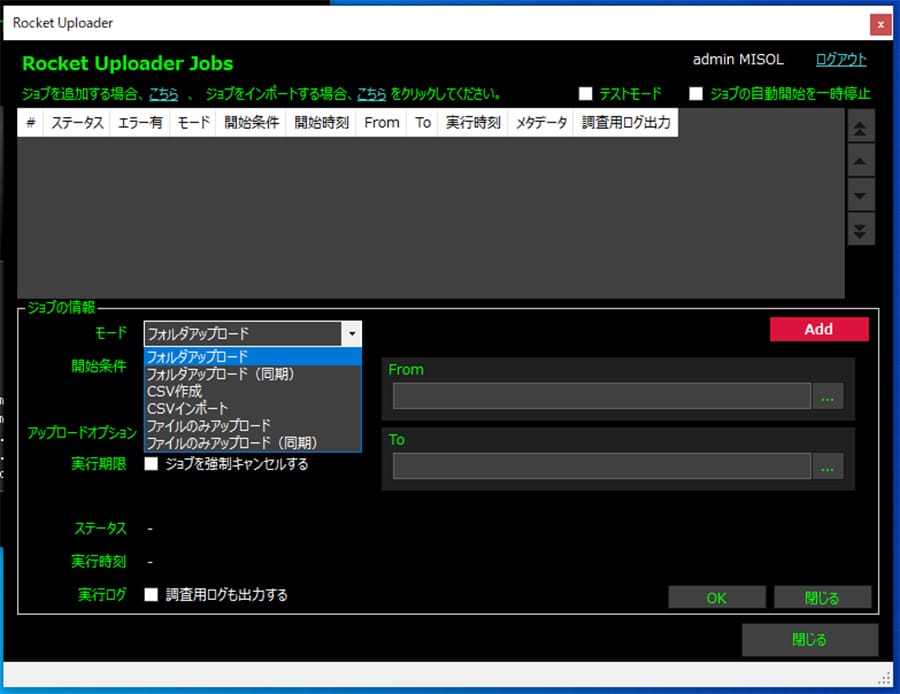Click the エラー有 column header
This screenshot has width=900, height=694.
click(140, 123)
